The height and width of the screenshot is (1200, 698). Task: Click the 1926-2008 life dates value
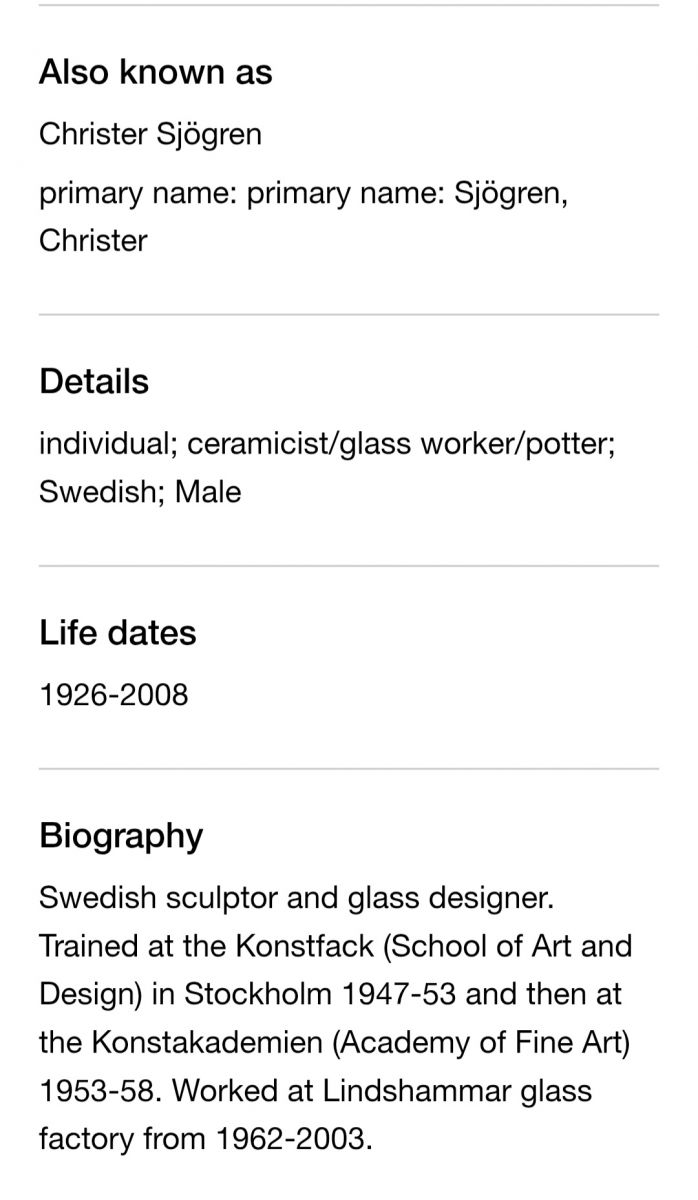(x=113, y=694)
